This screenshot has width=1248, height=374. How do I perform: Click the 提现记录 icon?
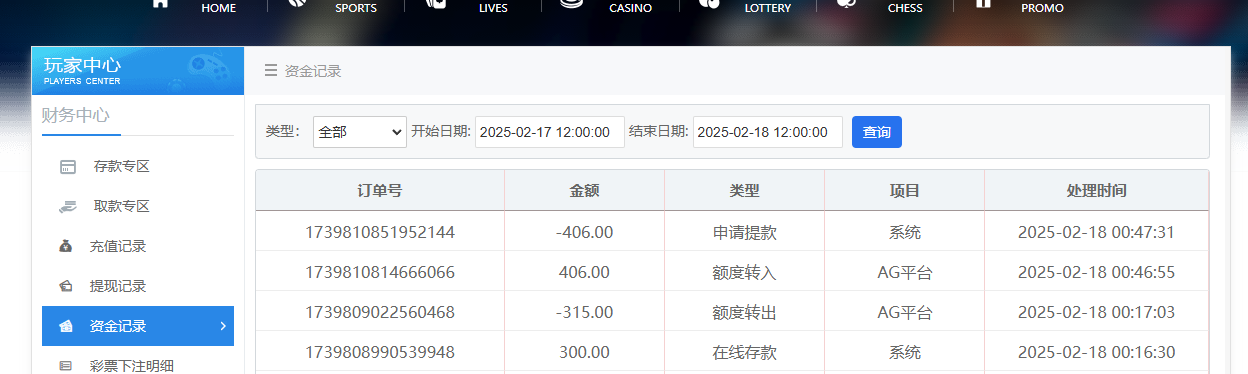click(x=66, y=286)
